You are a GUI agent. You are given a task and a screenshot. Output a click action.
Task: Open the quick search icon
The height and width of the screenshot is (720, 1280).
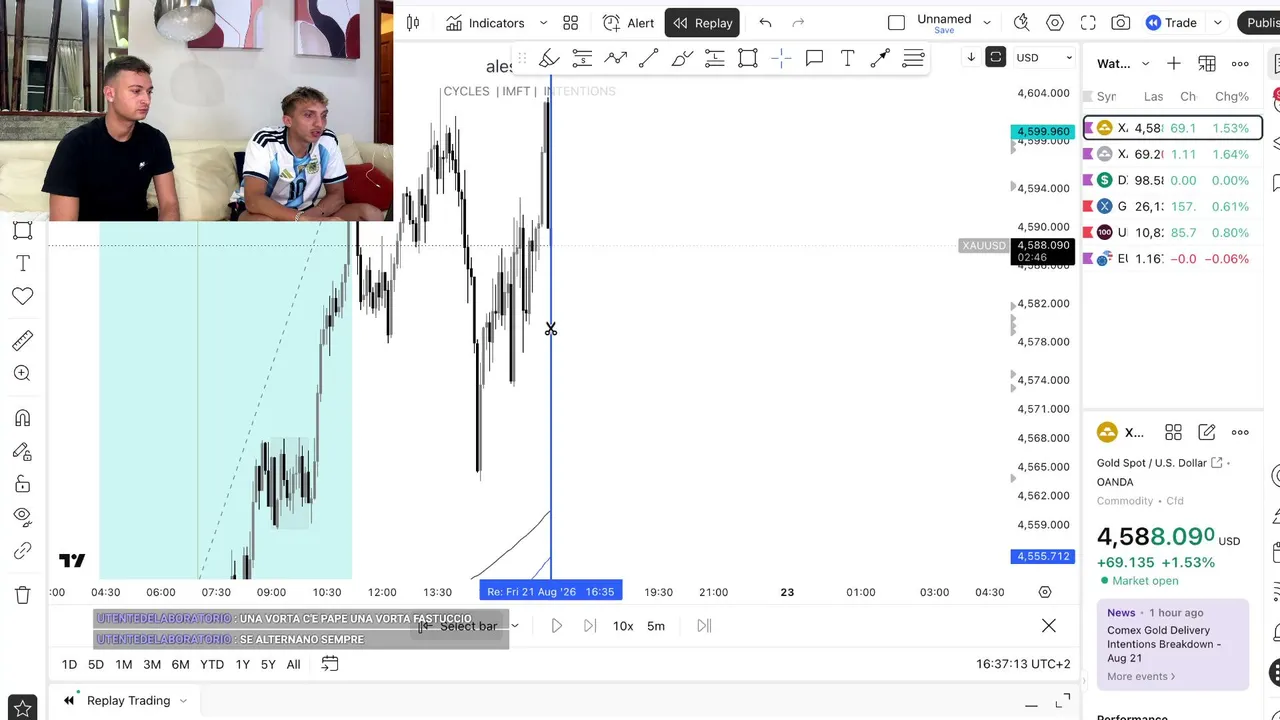[x=1021, y=23]
